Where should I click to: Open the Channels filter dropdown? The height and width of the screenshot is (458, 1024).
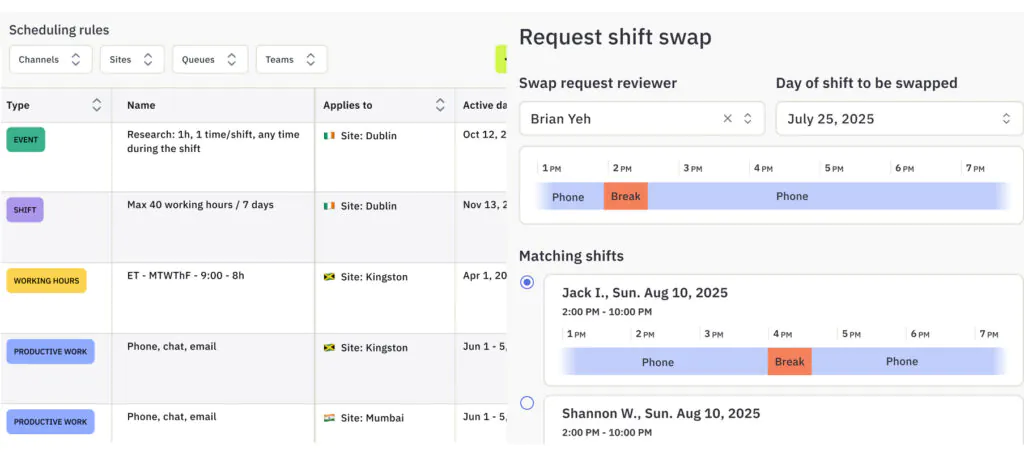coord(50,59)
